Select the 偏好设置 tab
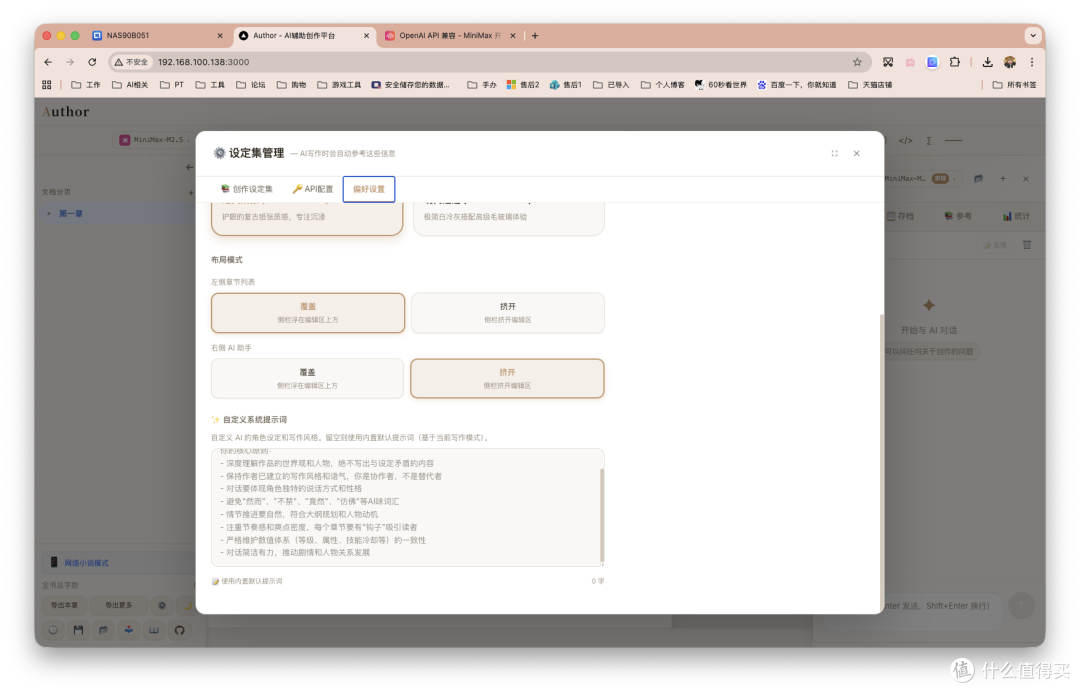The image size is (1080, 693). point(369,189)
